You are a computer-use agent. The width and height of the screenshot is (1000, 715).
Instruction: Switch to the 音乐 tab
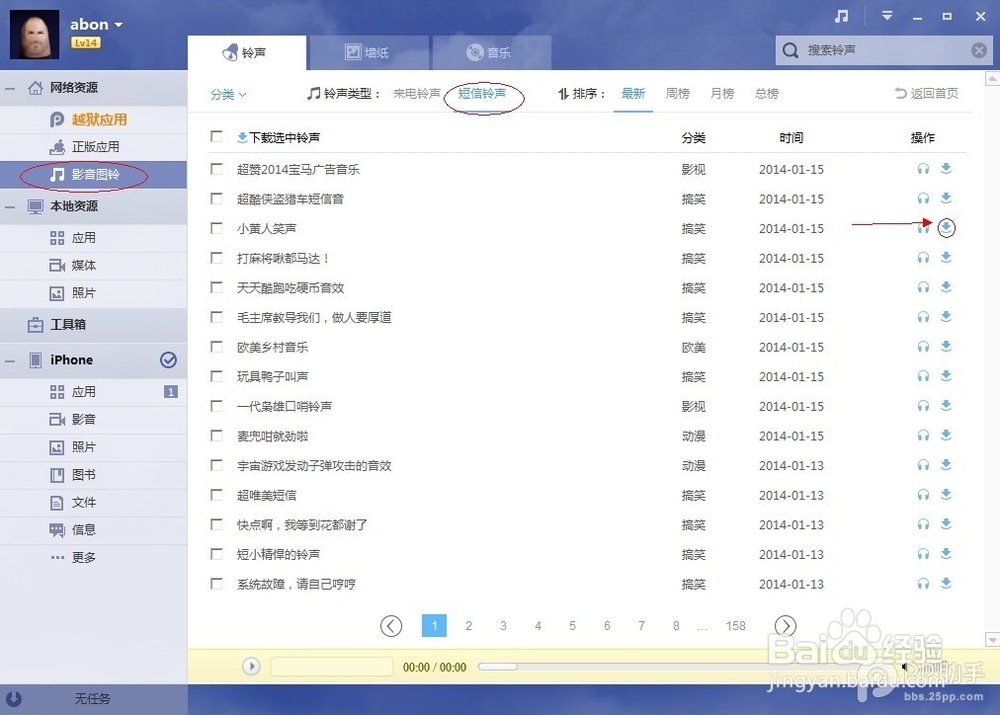coord(490,50)
